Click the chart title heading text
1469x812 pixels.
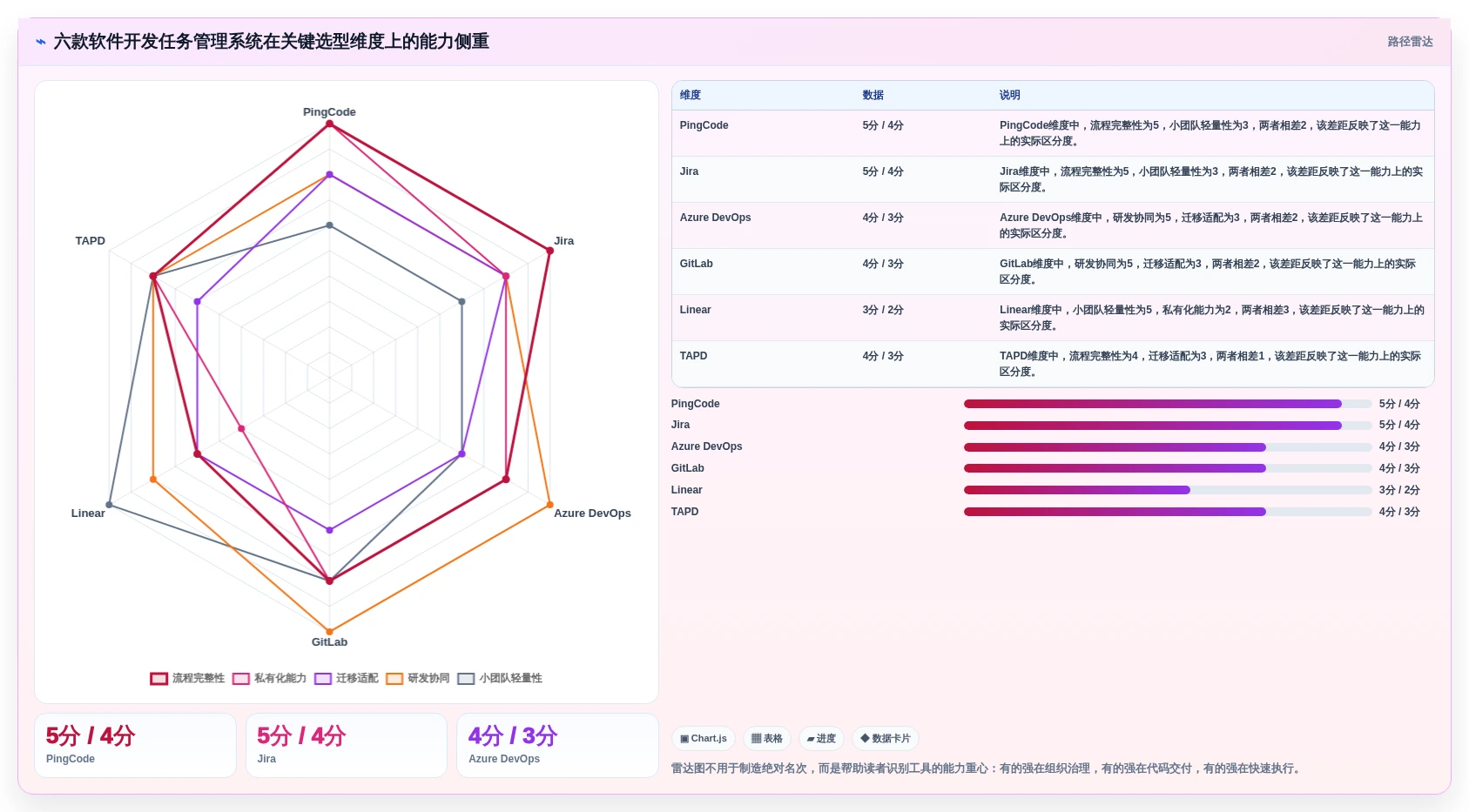coord(271,42)
